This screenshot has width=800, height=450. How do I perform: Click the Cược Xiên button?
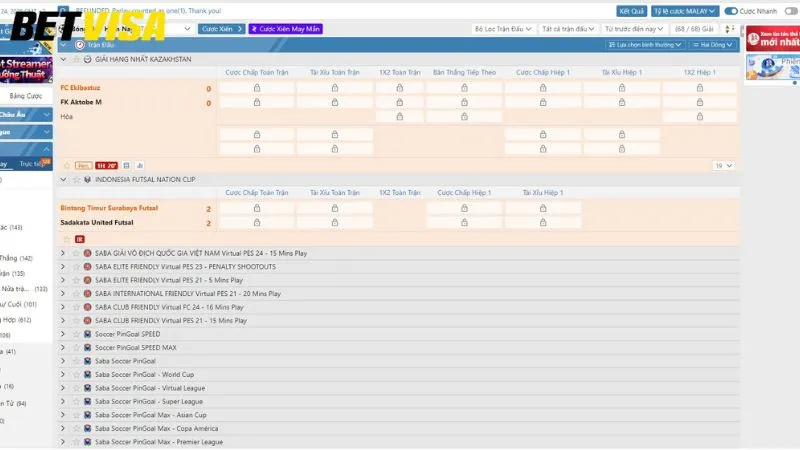(x=221, y=29)
